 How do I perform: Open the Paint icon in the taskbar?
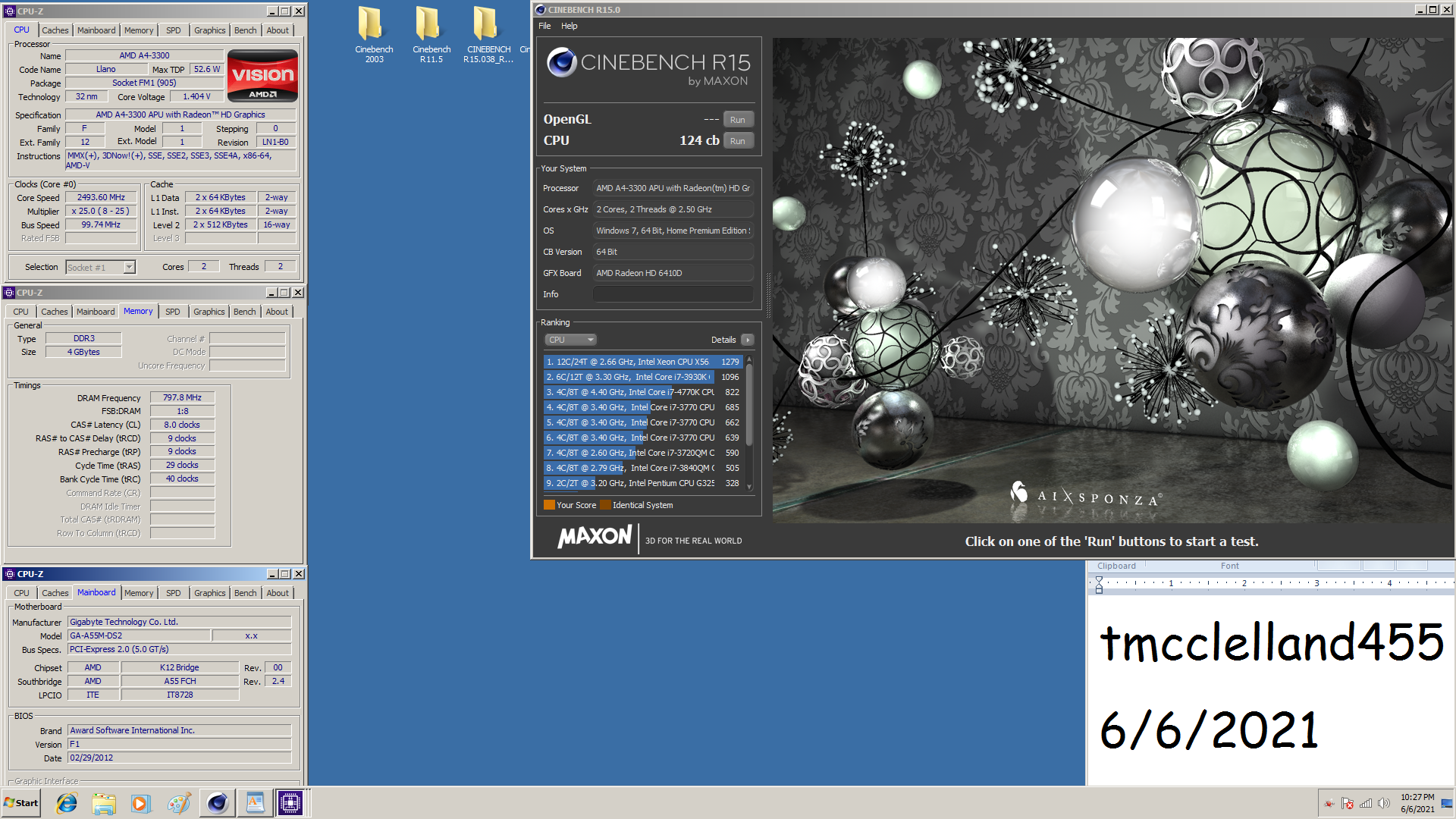click(179, 803)
